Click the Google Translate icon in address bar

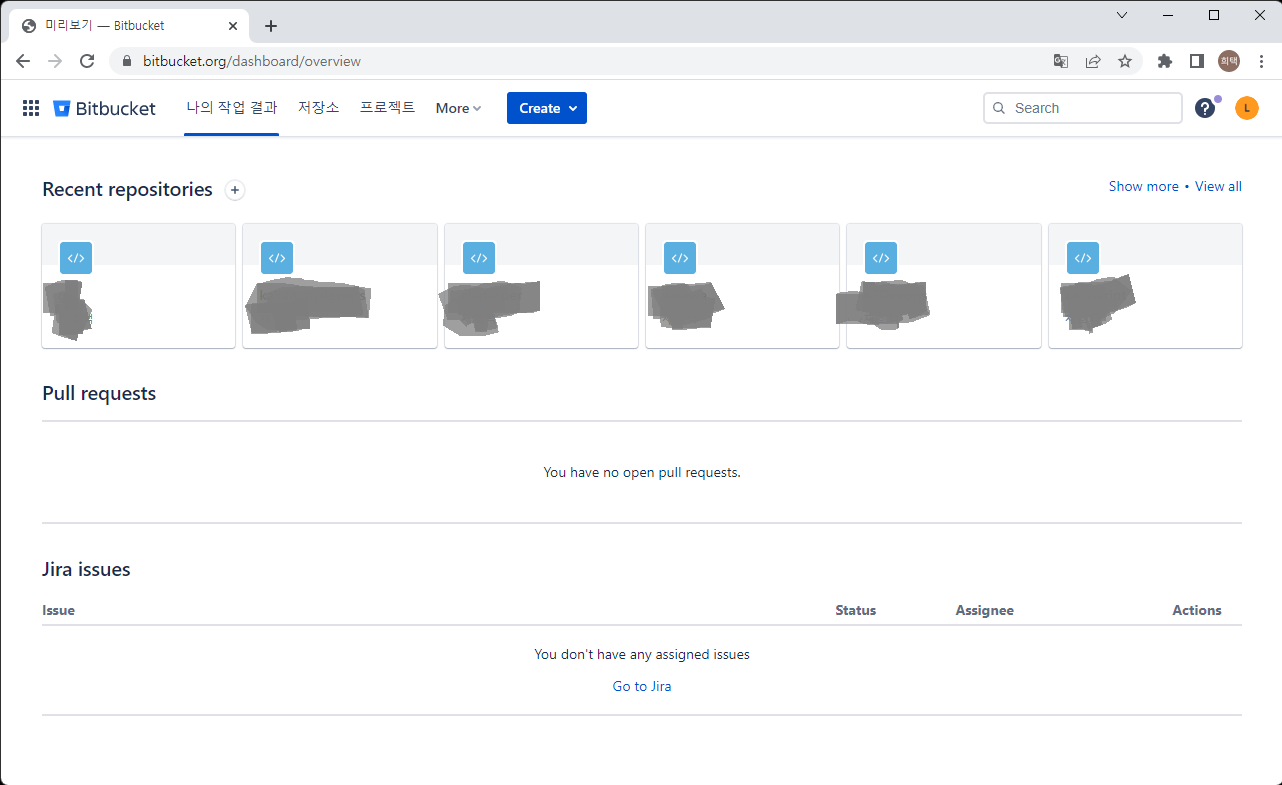coord(1061,61)
